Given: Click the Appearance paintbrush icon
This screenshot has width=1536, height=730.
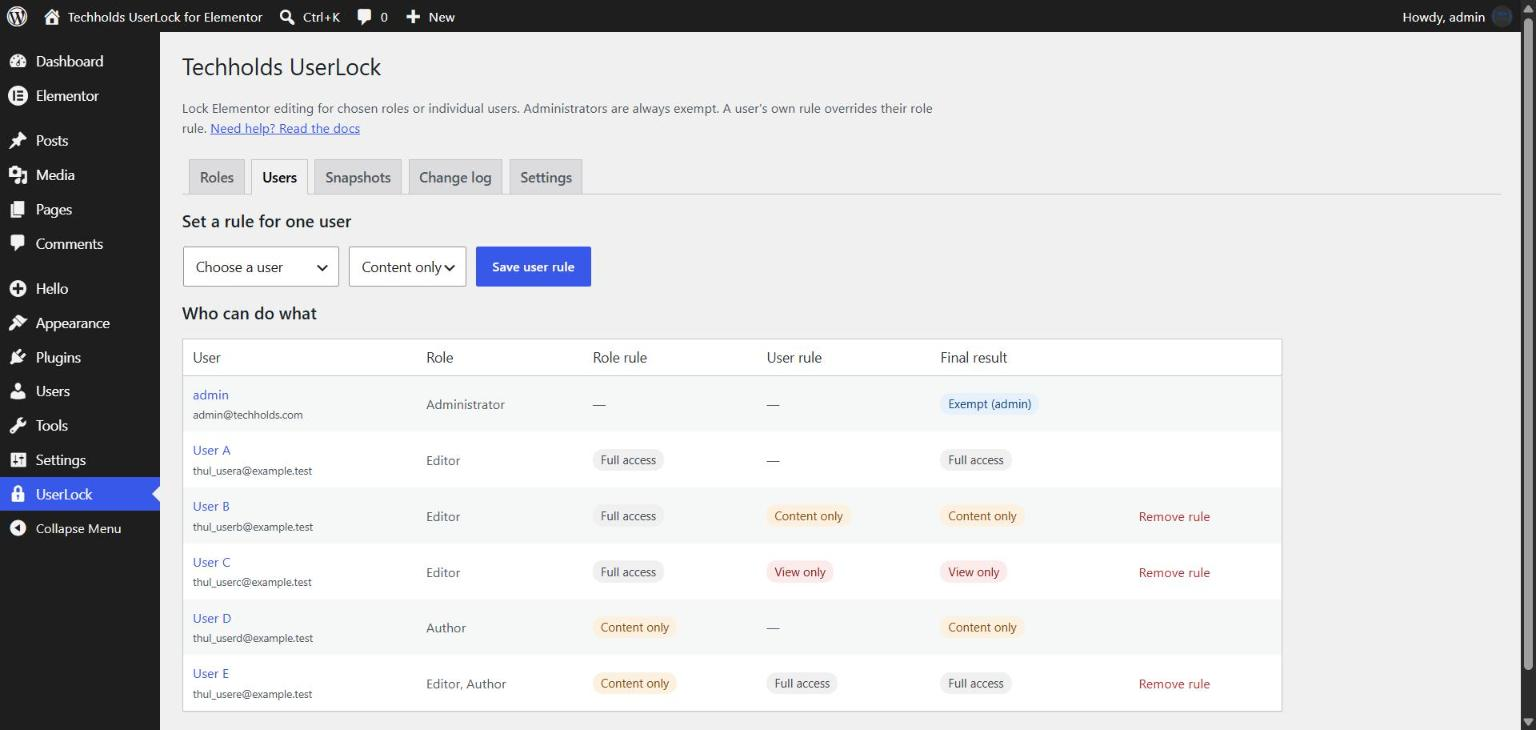Looking at the screenshot, I should pyautogui.click(x=18, y=323).
